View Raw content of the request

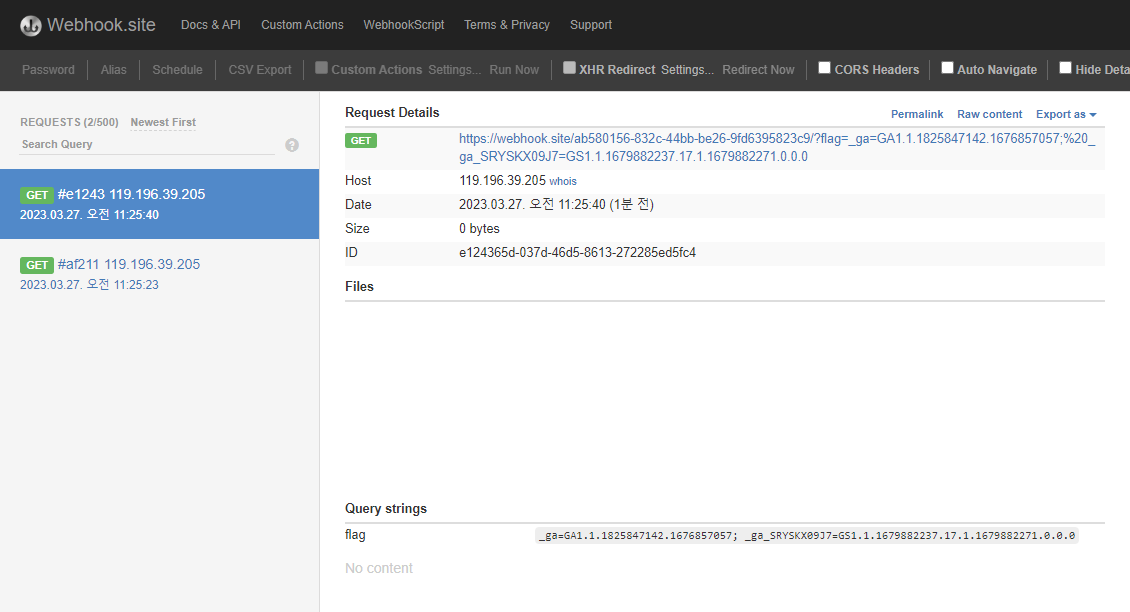coord(989,114)
